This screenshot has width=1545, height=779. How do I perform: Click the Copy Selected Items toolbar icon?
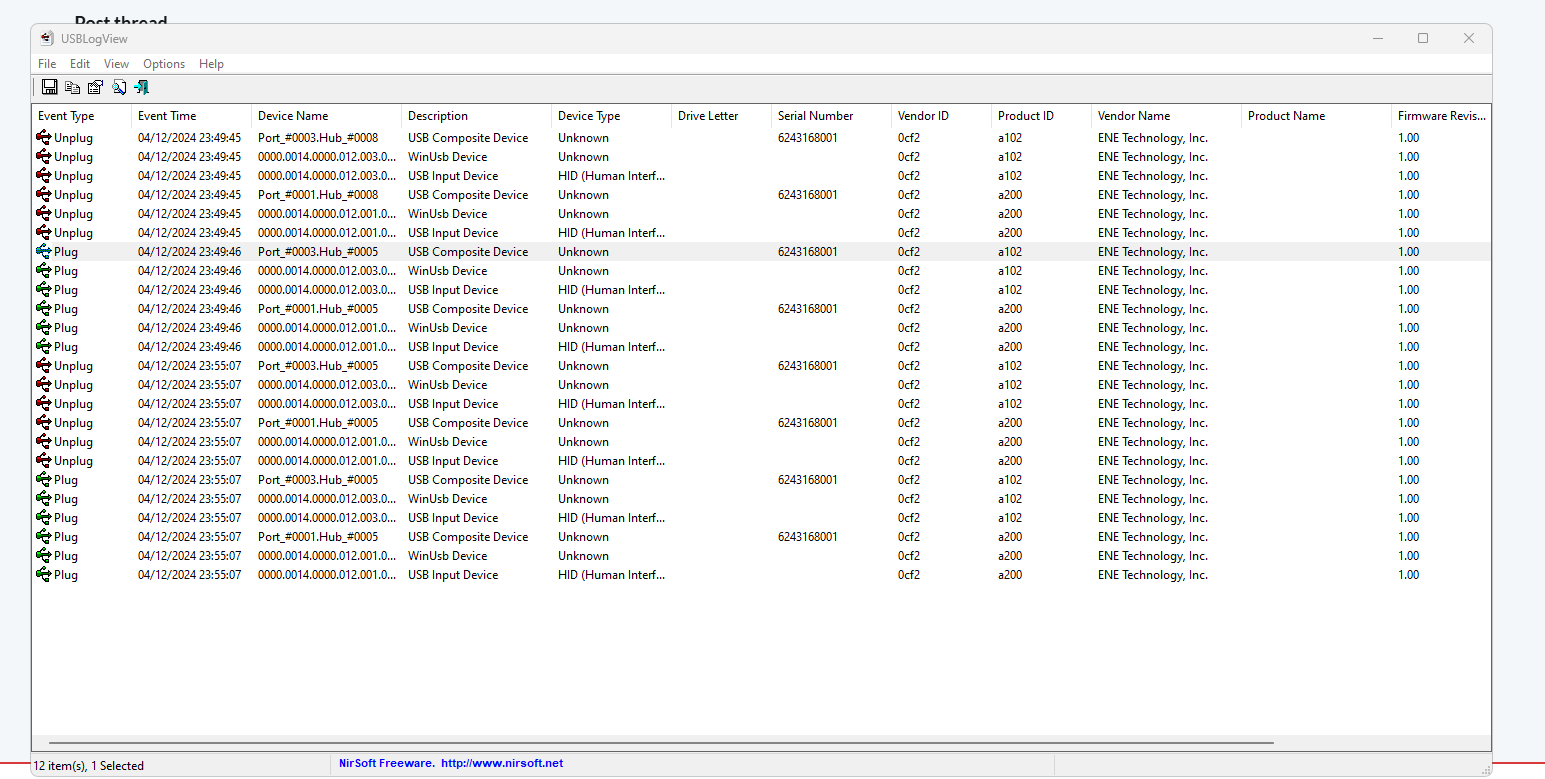[72, 88]
